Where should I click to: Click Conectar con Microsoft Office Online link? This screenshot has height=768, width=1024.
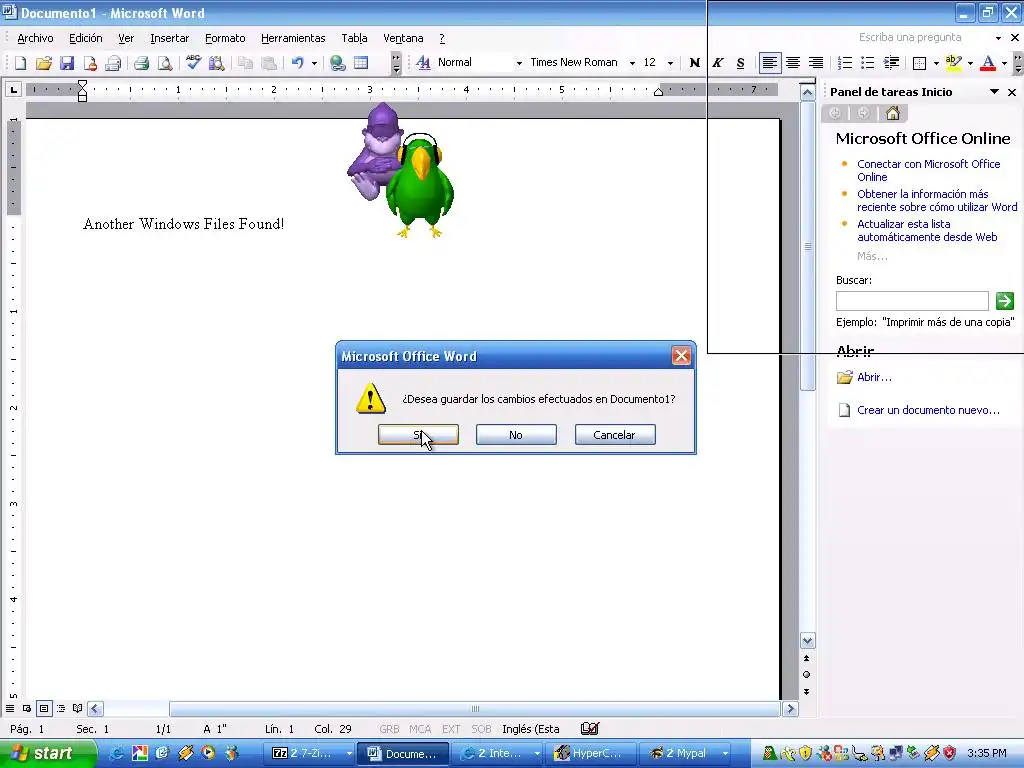[x=928, y=170]
